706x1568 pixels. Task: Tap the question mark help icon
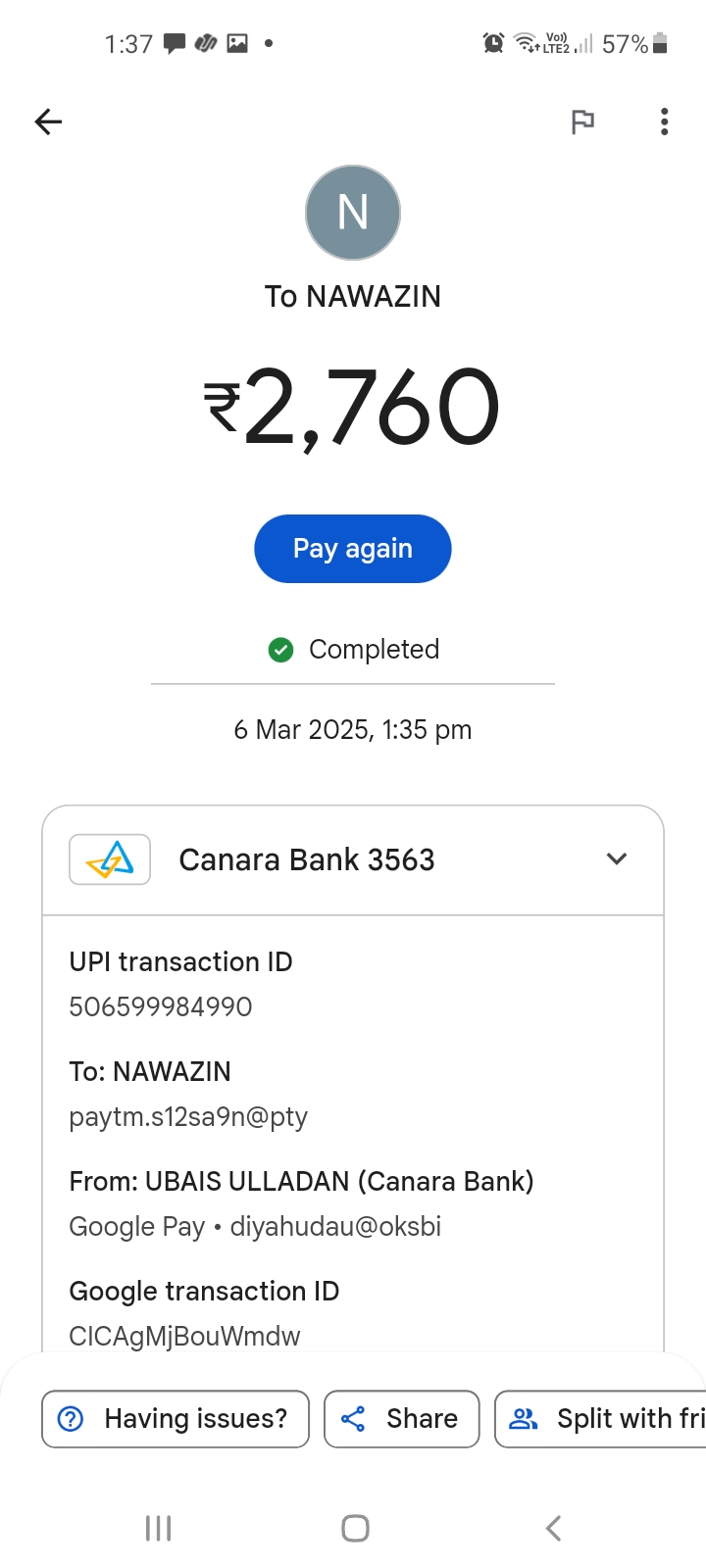(71, 1418)
